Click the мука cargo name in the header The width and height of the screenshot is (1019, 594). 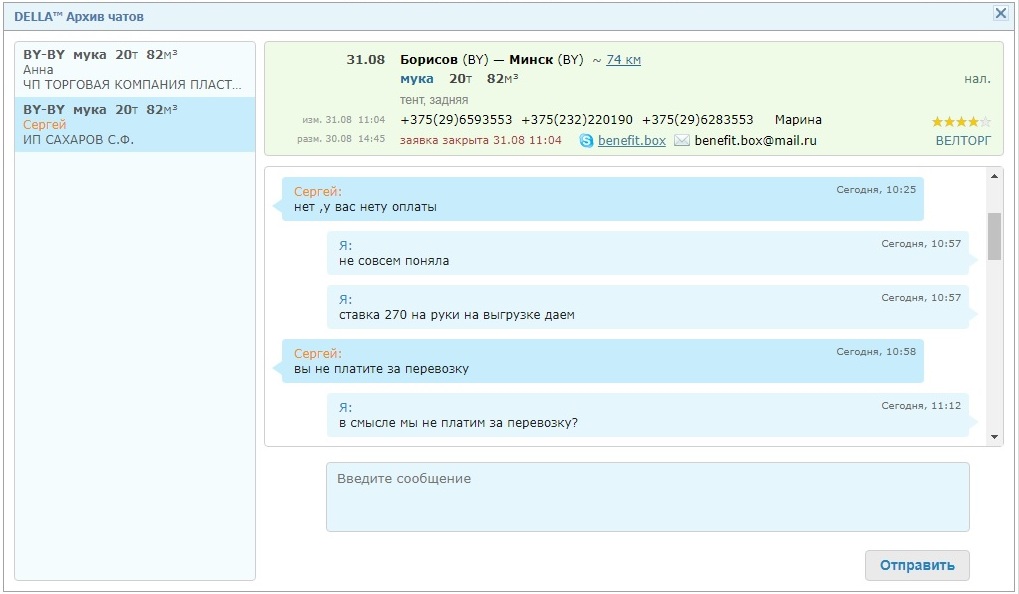[x=416, y=79]
